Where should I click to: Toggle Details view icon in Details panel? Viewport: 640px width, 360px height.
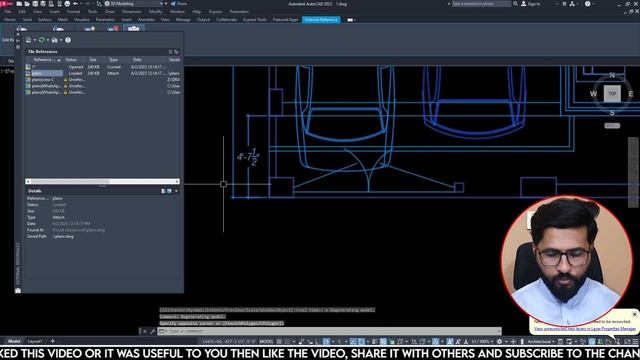[x=163, y=191]
